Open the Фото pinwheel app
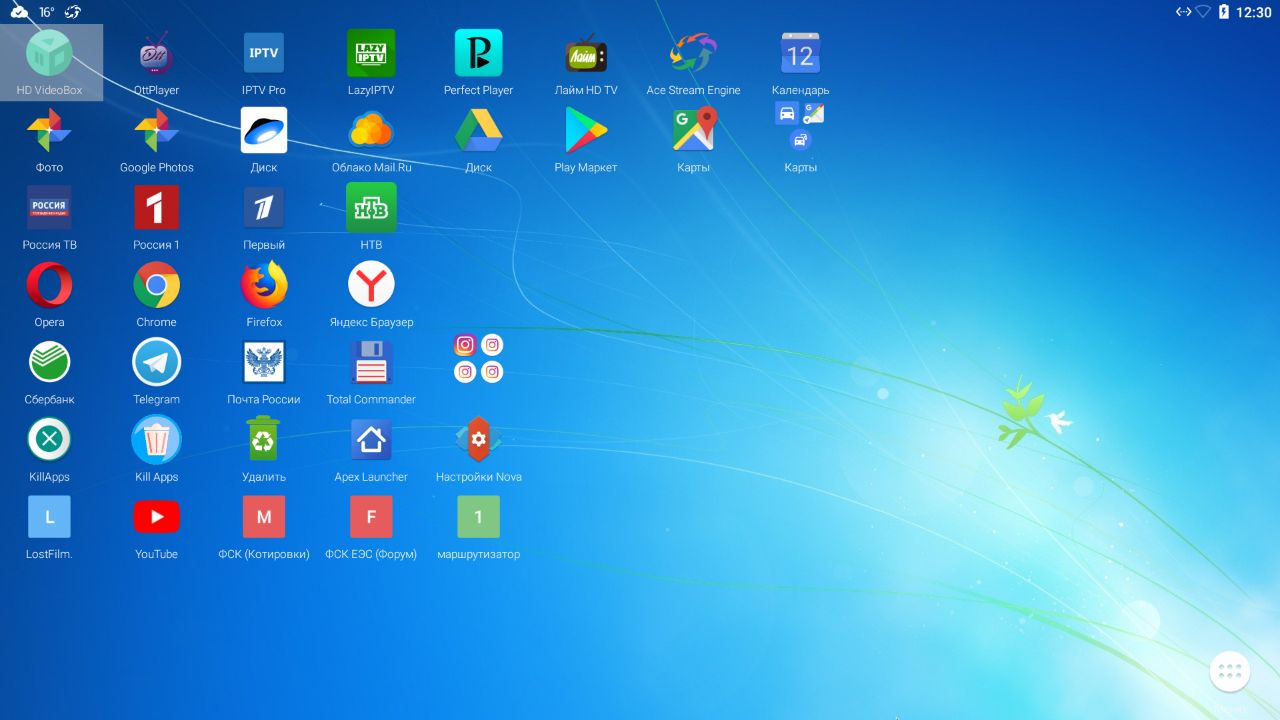This screenshot has width=1280, height=720. coord(49,130)
